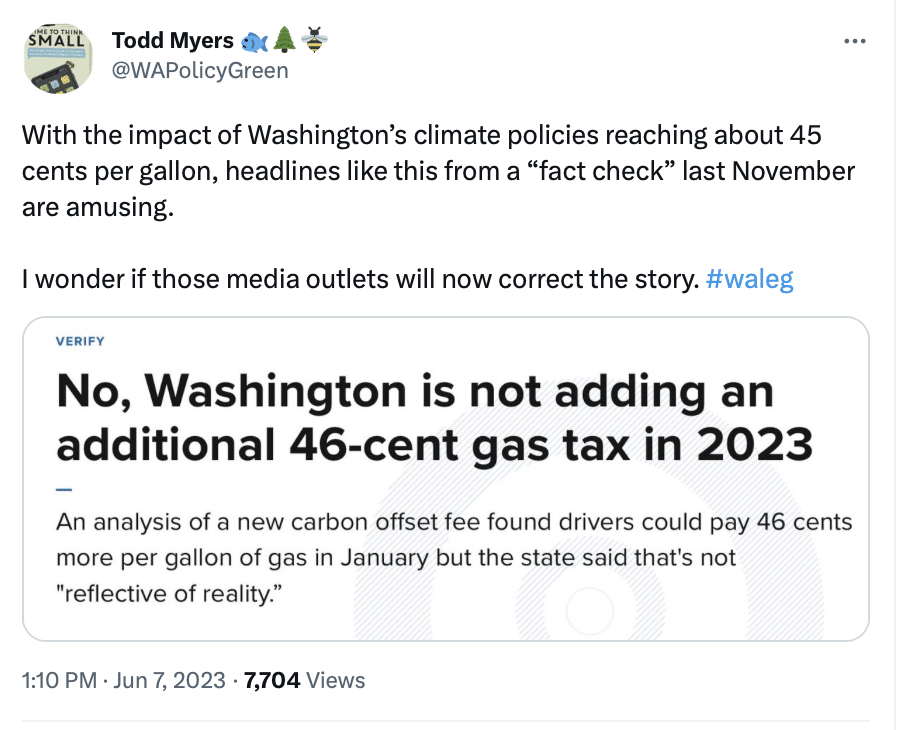Click the sentence about media outlets correcting
Viewport: 898px width, 730px height.
point(361,279)
